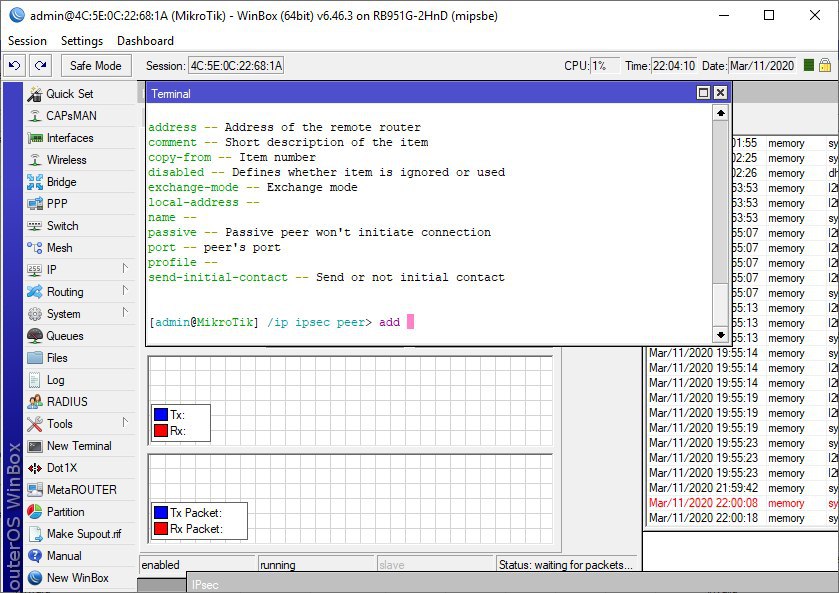This screenshot has height=593, width=839.
Task: Click Terminal scrollbar down arrow
Action: point(721,335)
